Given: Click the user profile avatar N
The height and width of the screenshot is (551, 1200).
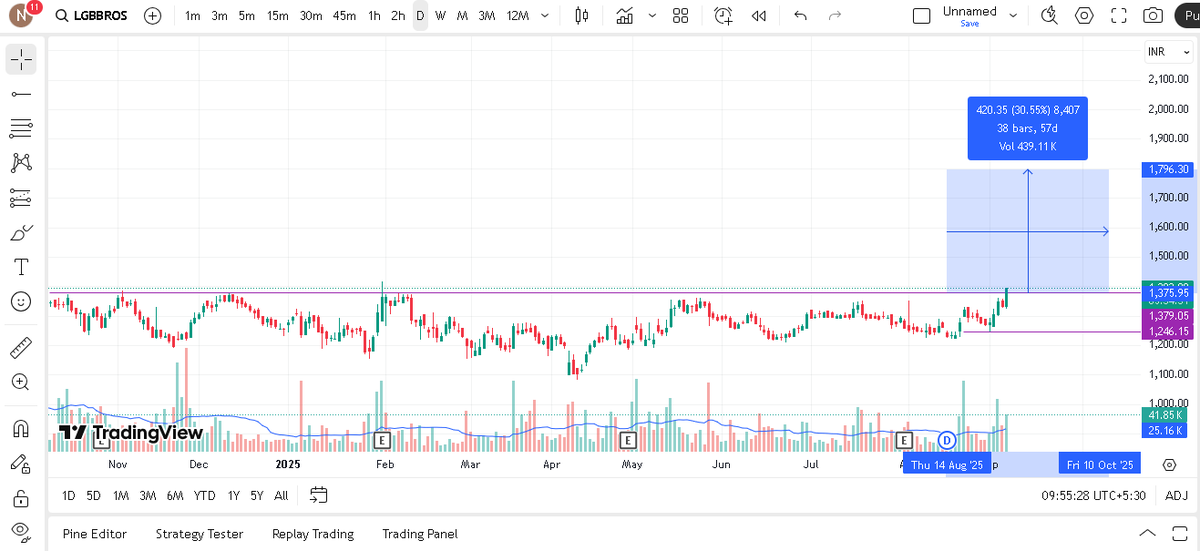Looking at the screenshot, I should pyautogui.click(x=21, y=16).
